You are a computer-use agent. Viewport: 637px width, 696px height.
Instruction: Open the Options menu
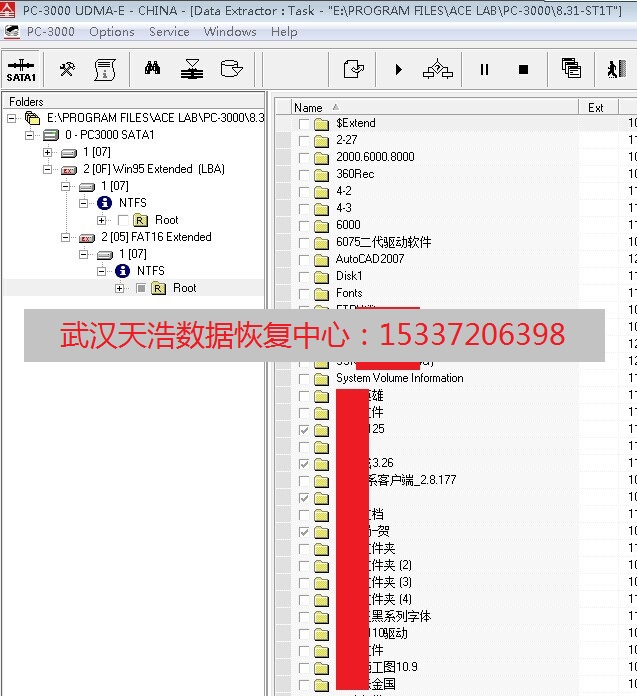tap(112, 32)
